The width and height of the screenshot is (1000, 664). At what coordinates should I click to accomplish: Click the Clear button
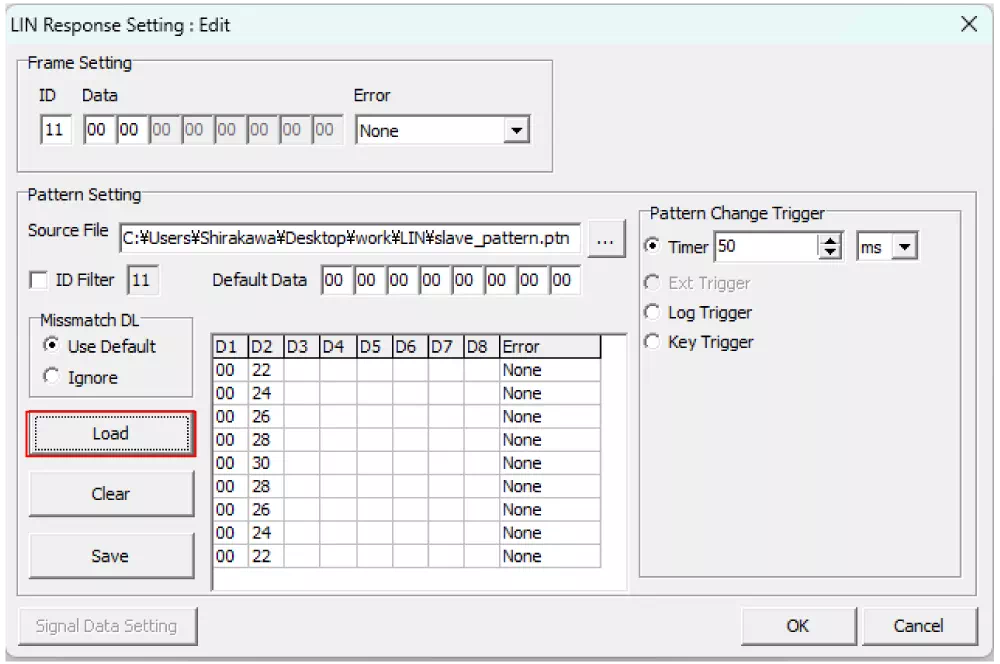pyautogui.click(x=110, y=493)
